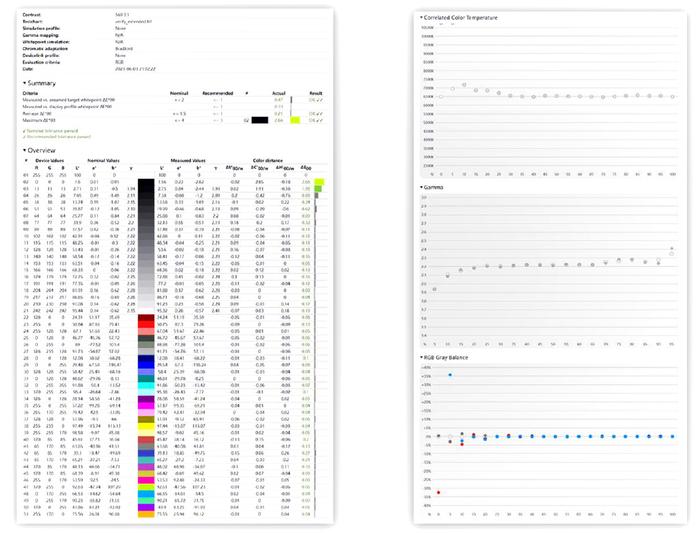Collapse the Correlated Color Temperature chart section
Screen dimensions: 700x533
click(x=422, y=19)
